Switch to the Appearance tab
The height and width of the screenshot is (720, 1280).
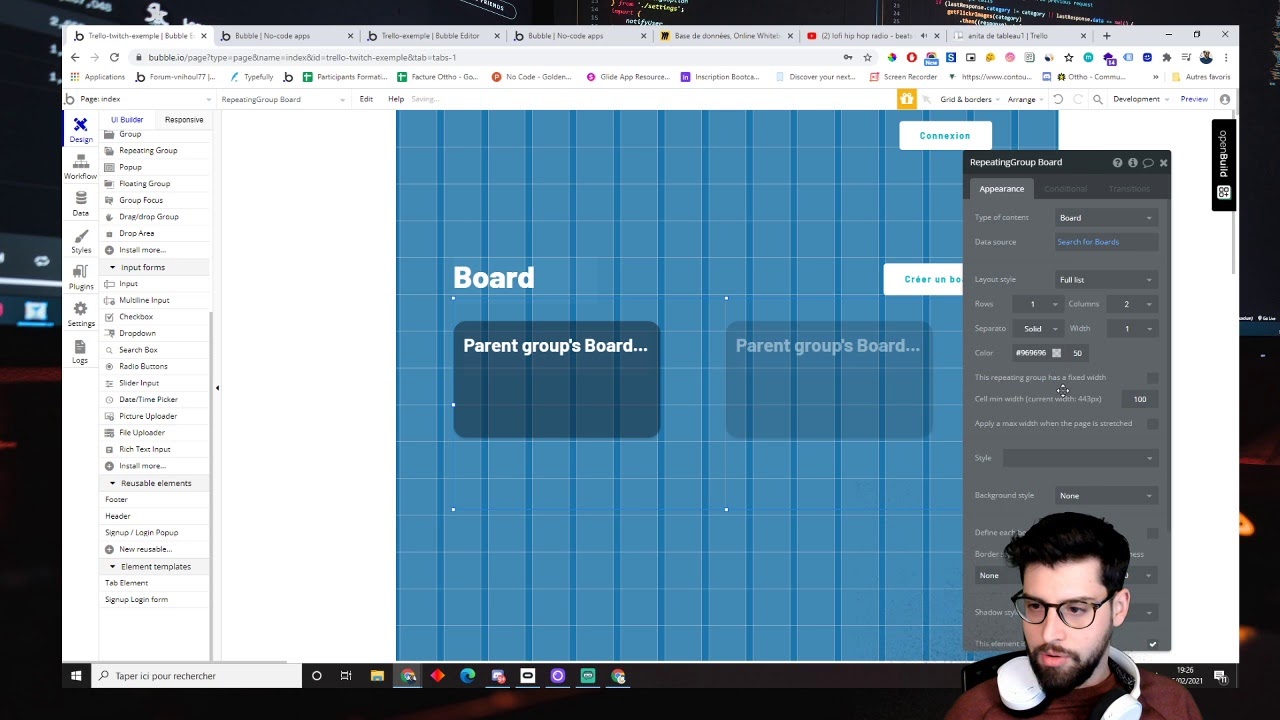pyautogui.click(x=1001, y=189)
